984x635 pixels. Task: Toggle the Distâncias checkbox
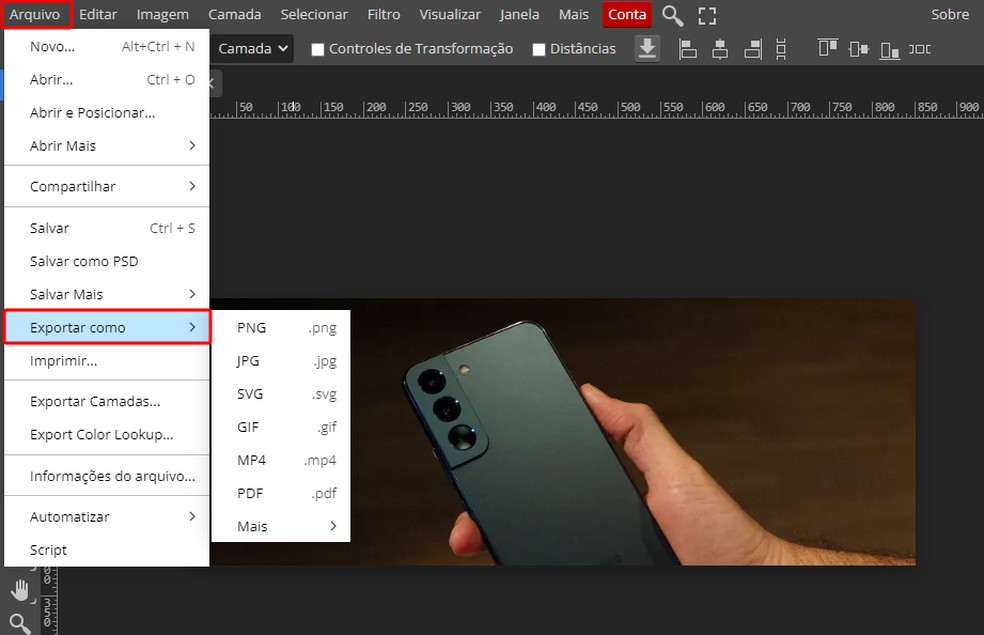click(539, 49)
